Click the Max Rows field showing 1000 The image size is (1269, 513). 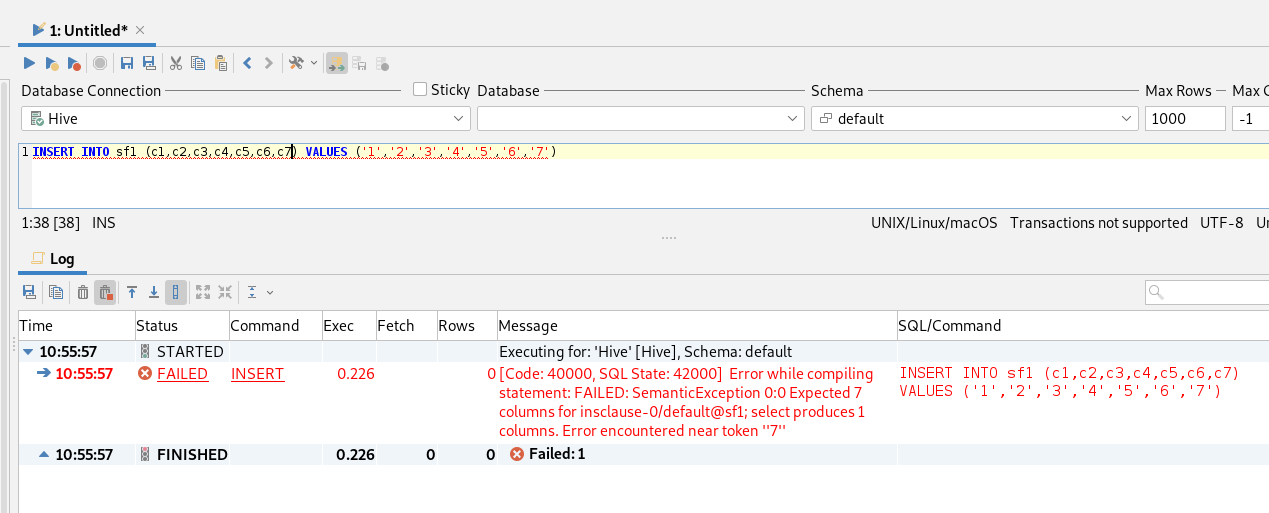(1184, 119)
